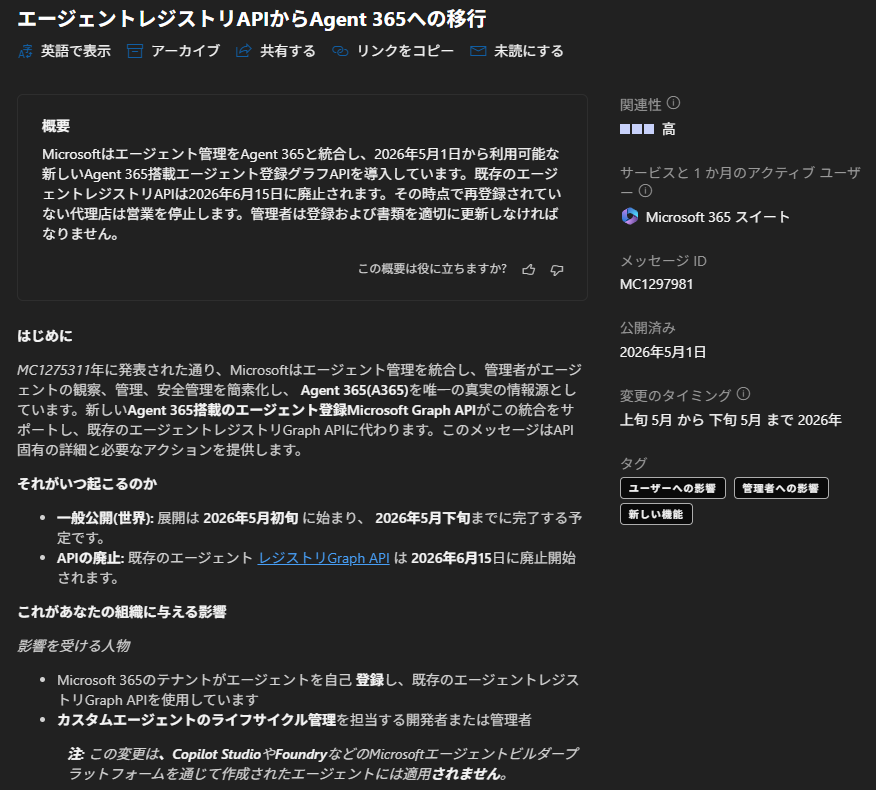The width and height of the screenshot is (876, 790).
Task: Click the 影響を受ける人物 subheading
Action: [74, 646]
